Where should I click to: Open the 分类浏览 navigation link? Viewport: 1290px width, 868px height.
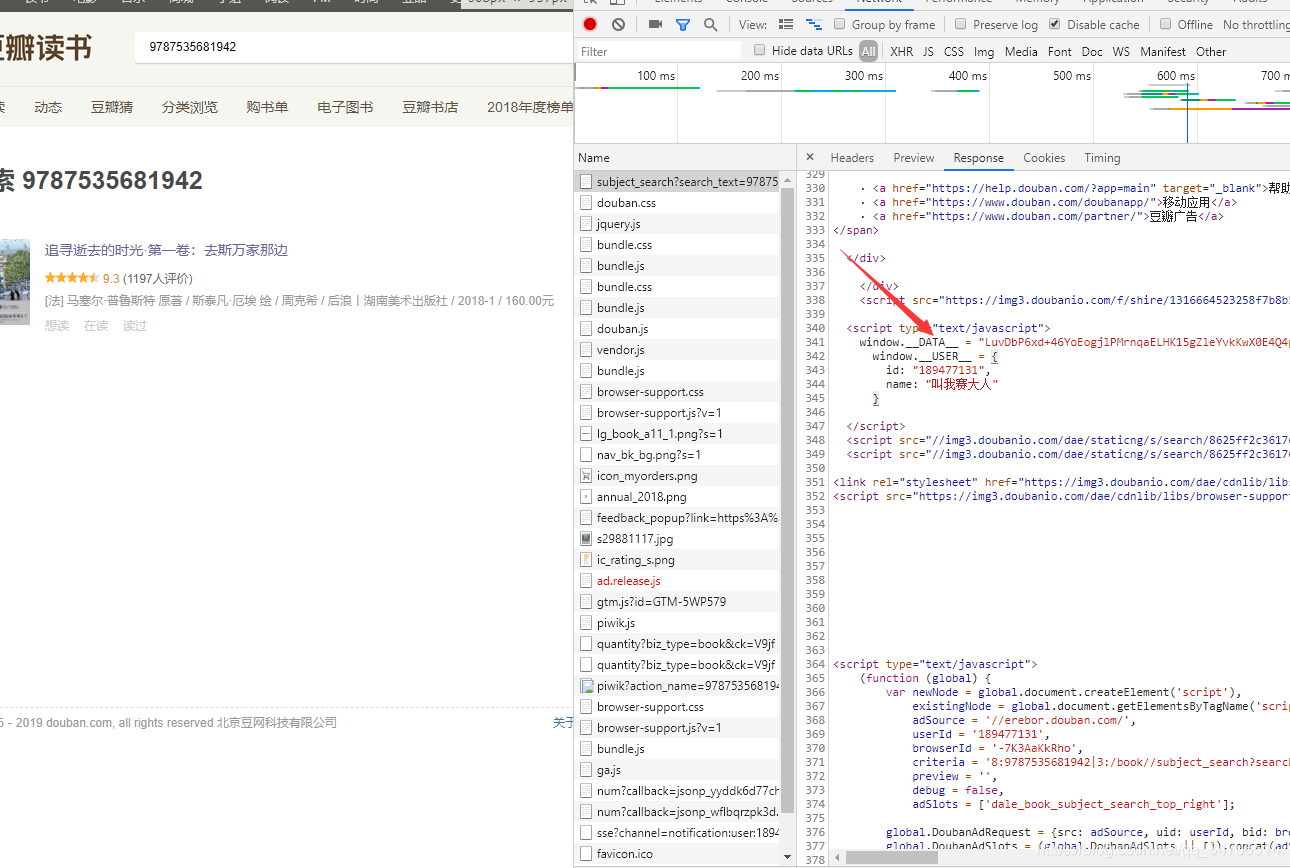190,107
